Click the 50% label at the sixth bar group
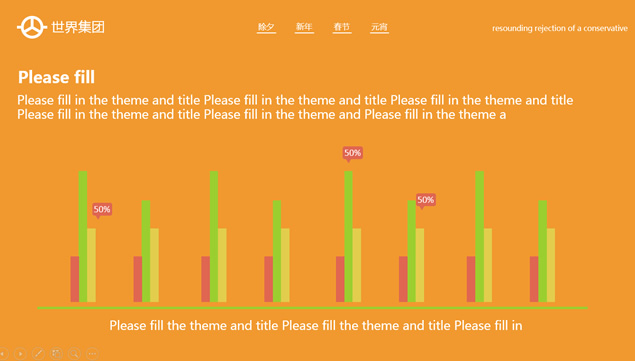 tap(426, 200)
